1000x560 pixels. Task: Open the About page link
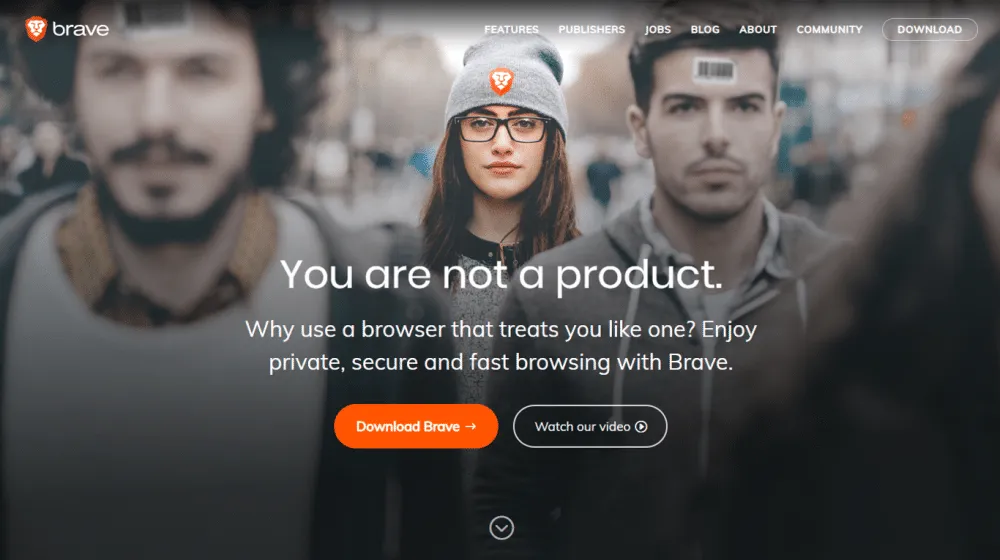(x=758, y=29)
